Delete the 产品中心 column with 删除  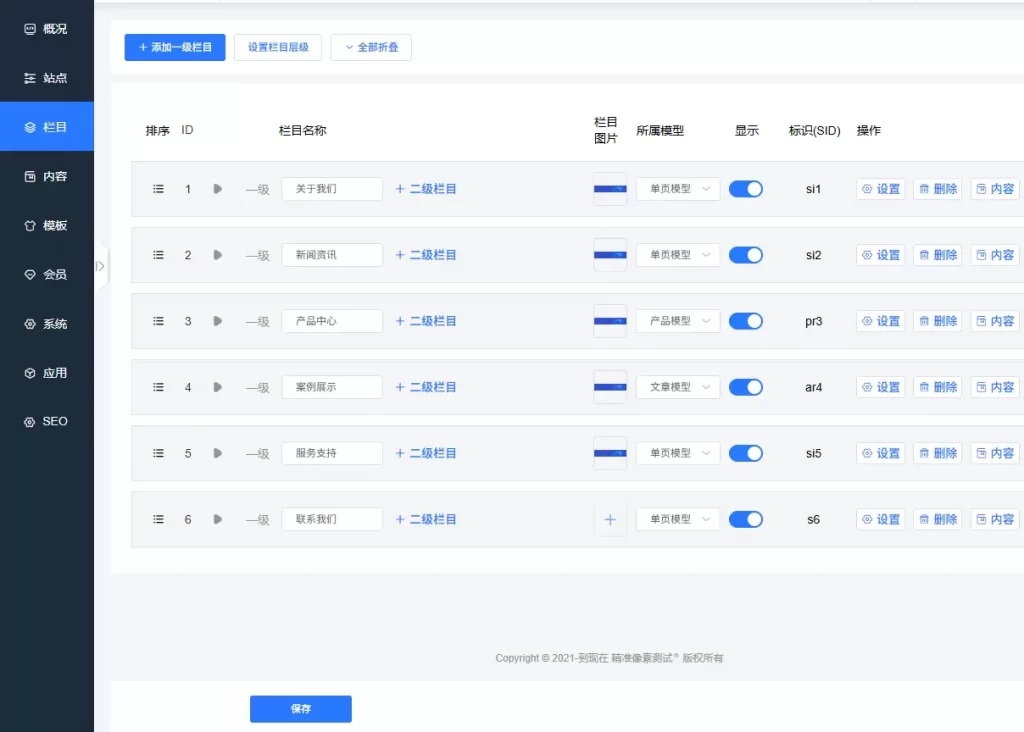point(937,321)
